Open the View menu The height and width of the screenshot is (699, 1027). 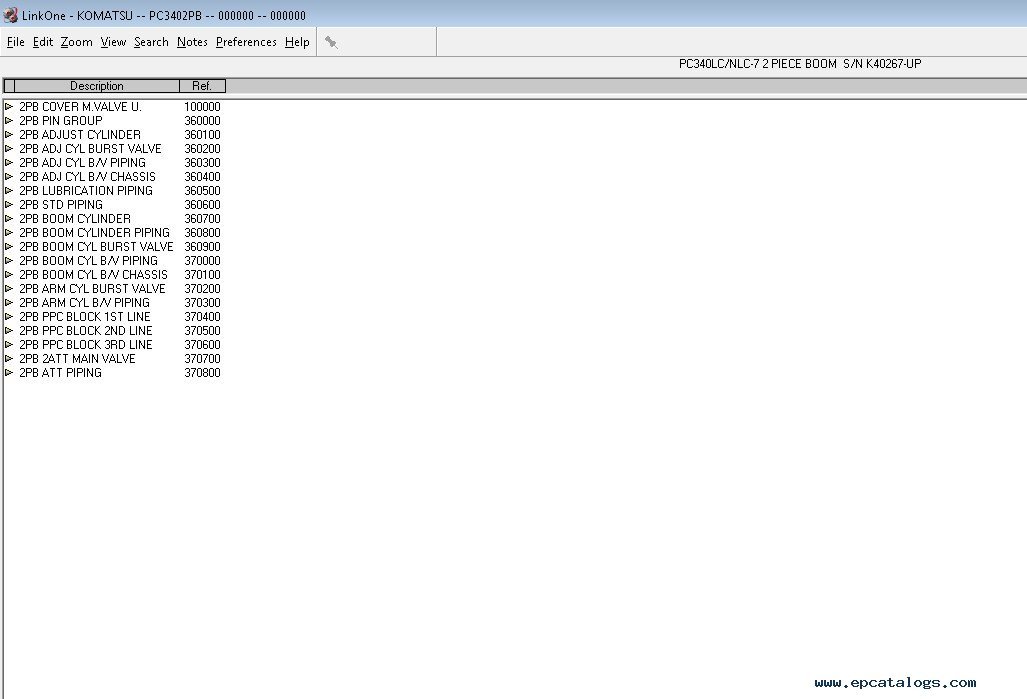tap(113, 42)
